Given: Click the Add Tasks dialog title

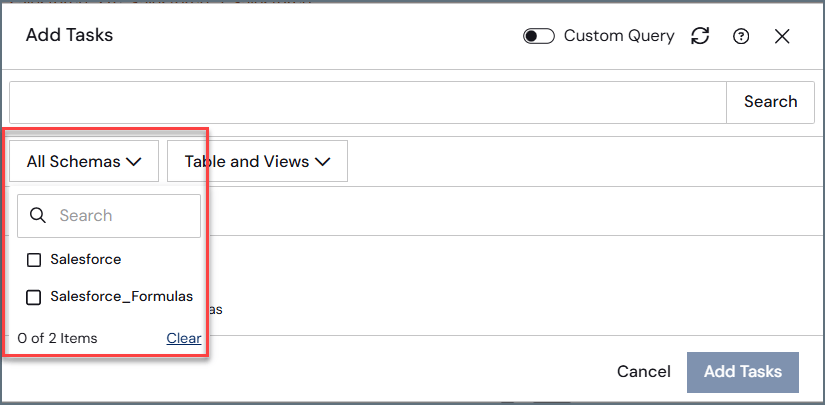Looking at the screenshot, I should 69,35.
